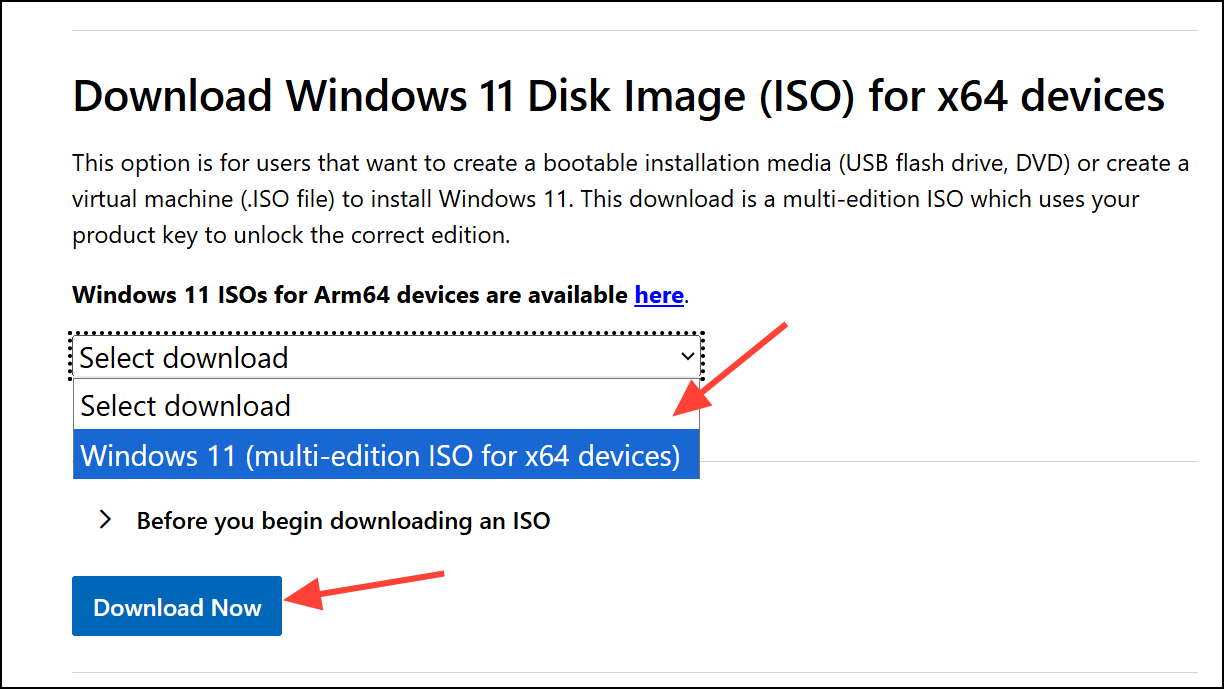
Task: Click the right-pointing chevron before ISO notes
Action: (105, 520)
